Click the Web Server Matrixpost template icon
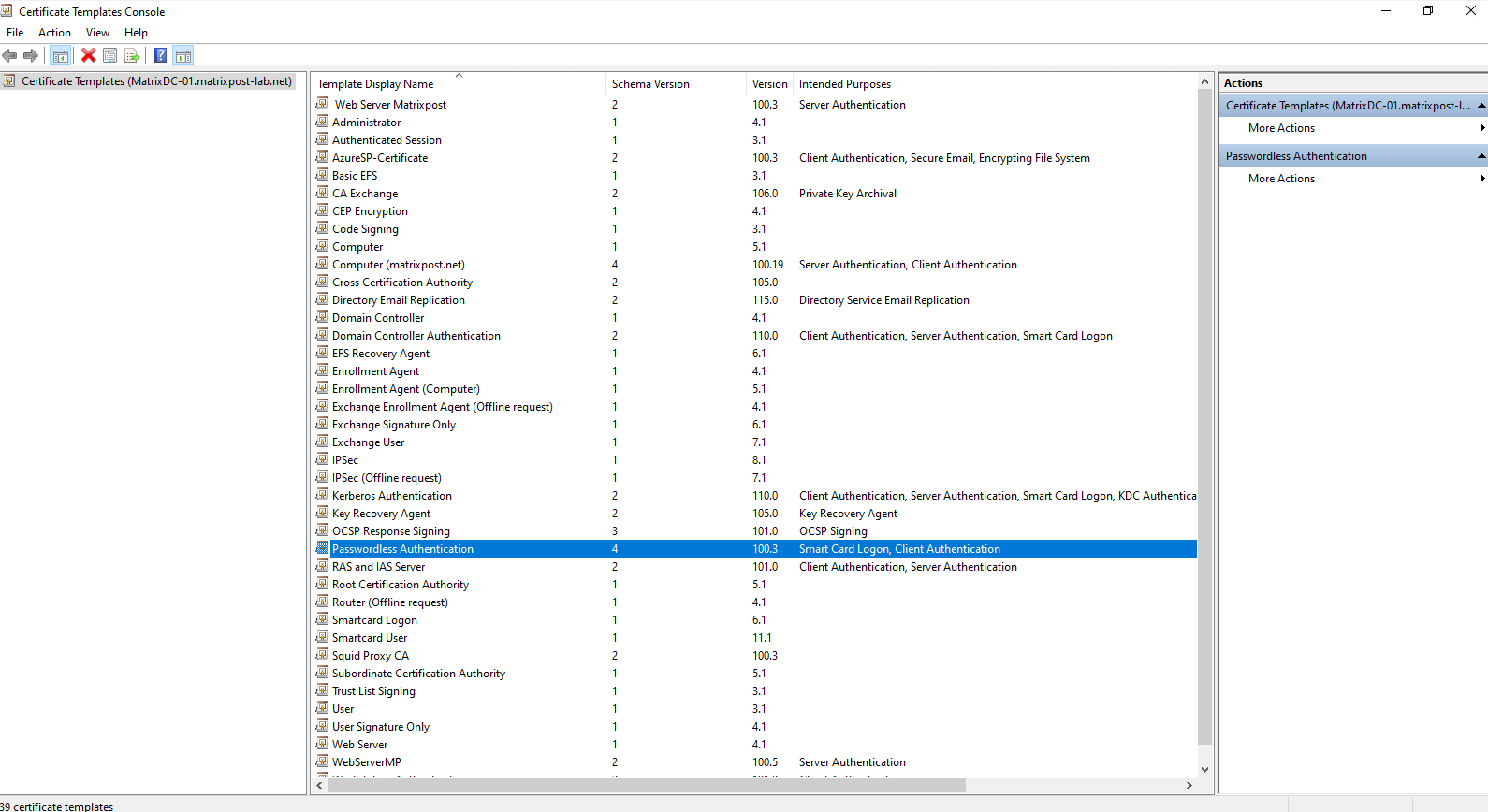 [323, 104]
